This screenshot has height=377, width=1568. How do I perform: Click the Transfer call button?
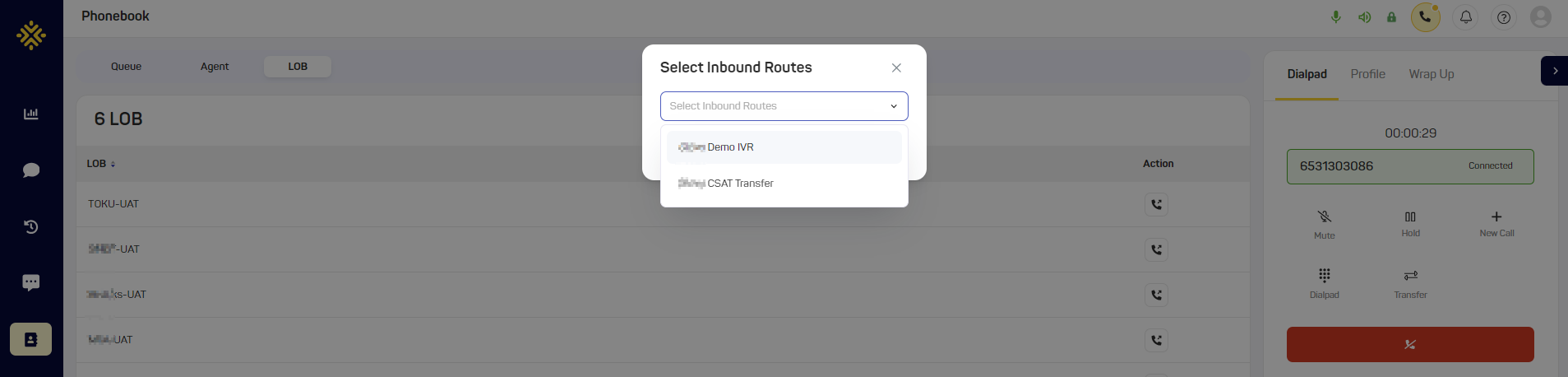pyautogui.click(x=1411, y=283)
